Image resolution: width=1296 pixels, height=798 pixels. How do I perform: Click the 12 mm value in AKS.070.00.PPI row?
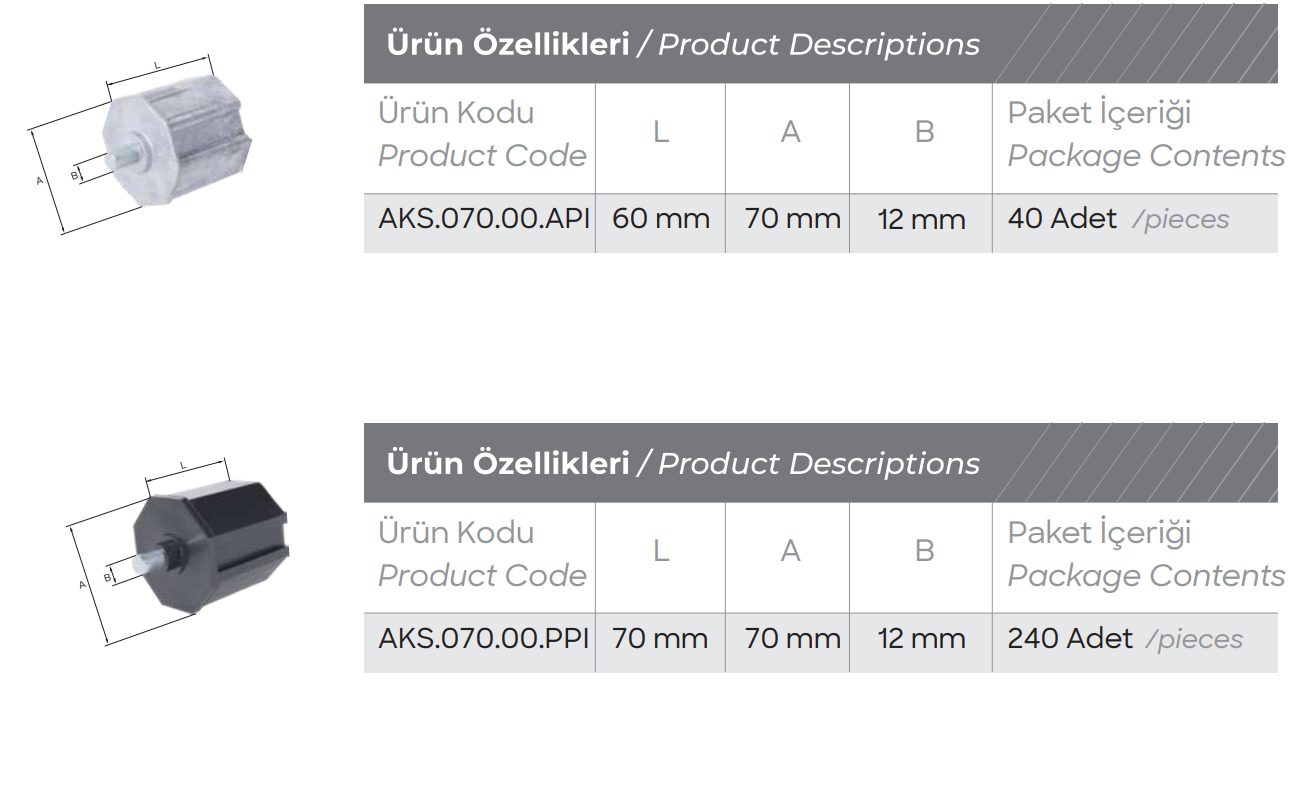coord(921,638)
